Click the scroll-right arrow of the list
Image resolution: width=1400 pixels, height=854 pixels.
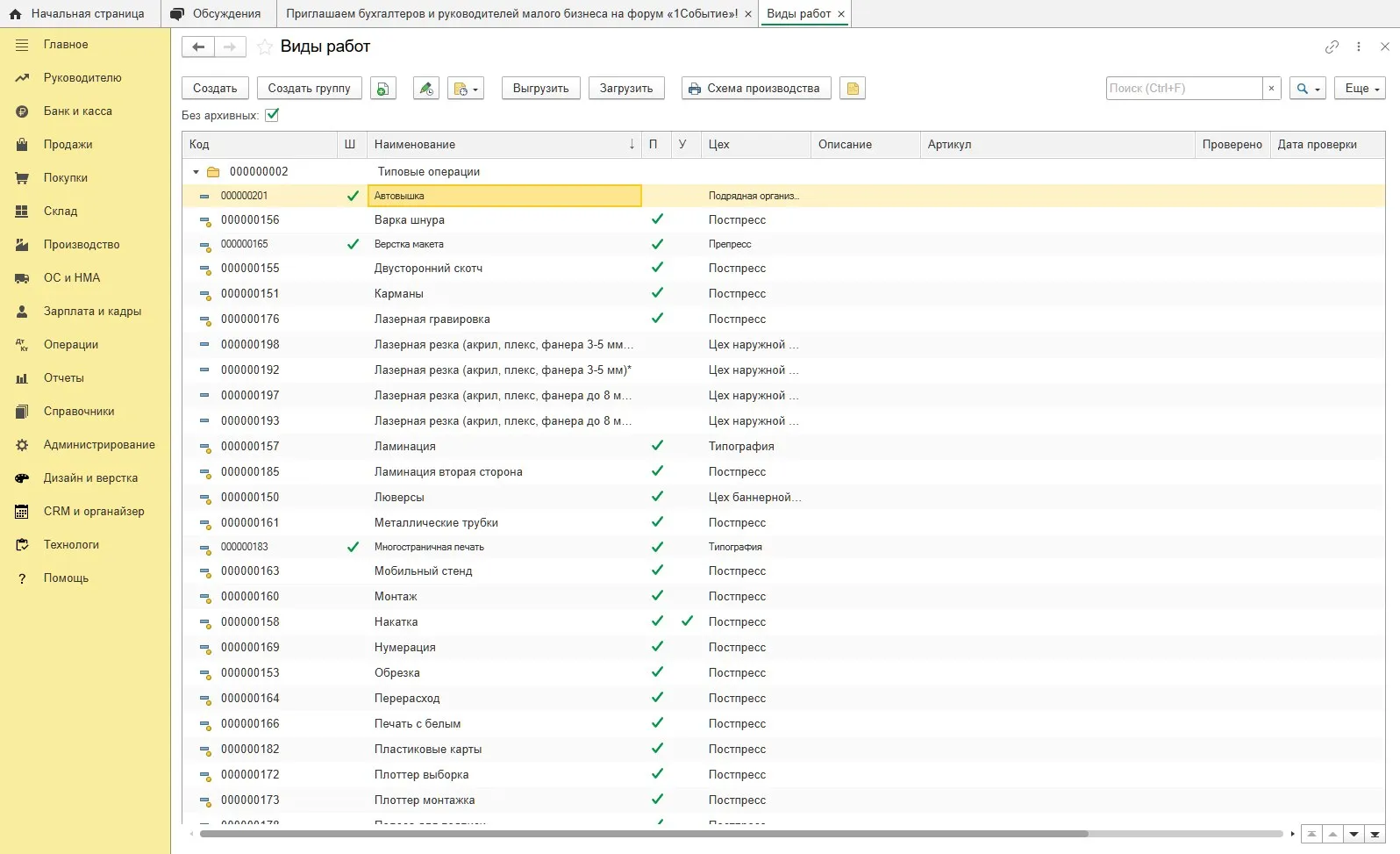point(1292,834)
